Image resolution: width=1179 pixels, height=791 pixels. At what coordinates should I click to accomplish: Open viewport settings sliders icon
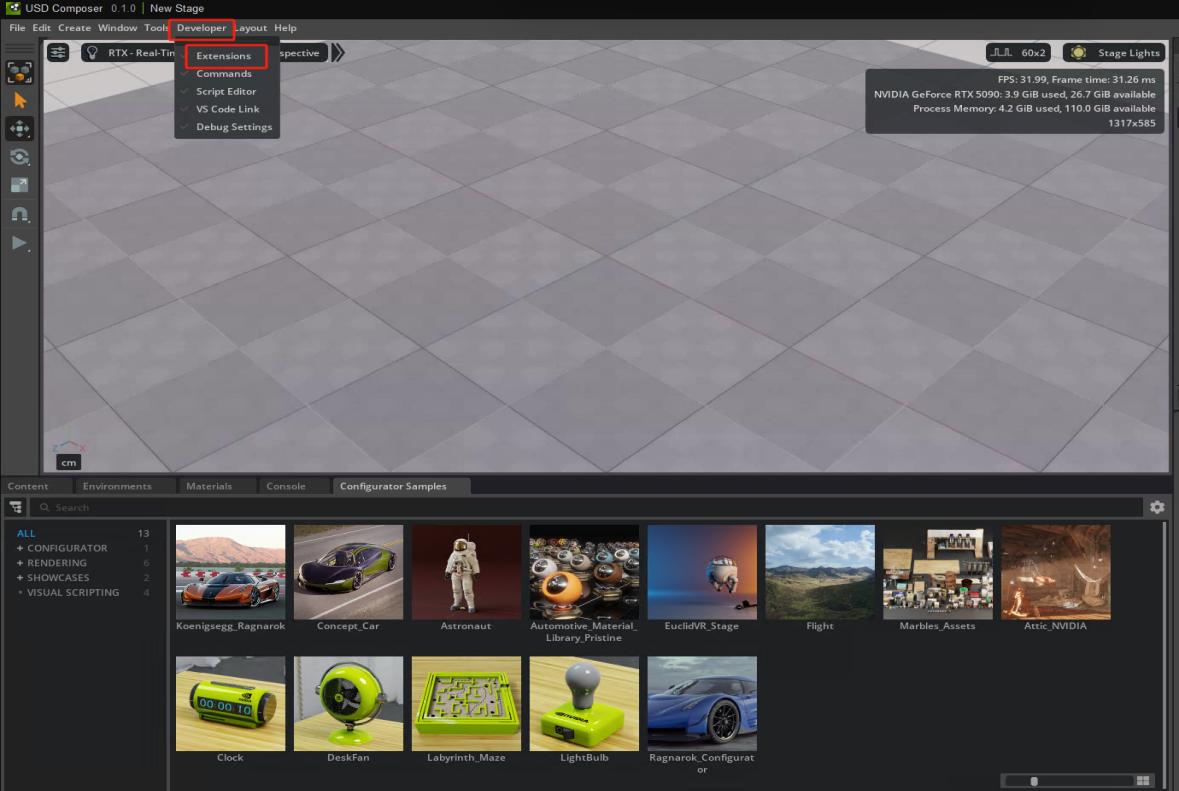click(x=58, y=53)
